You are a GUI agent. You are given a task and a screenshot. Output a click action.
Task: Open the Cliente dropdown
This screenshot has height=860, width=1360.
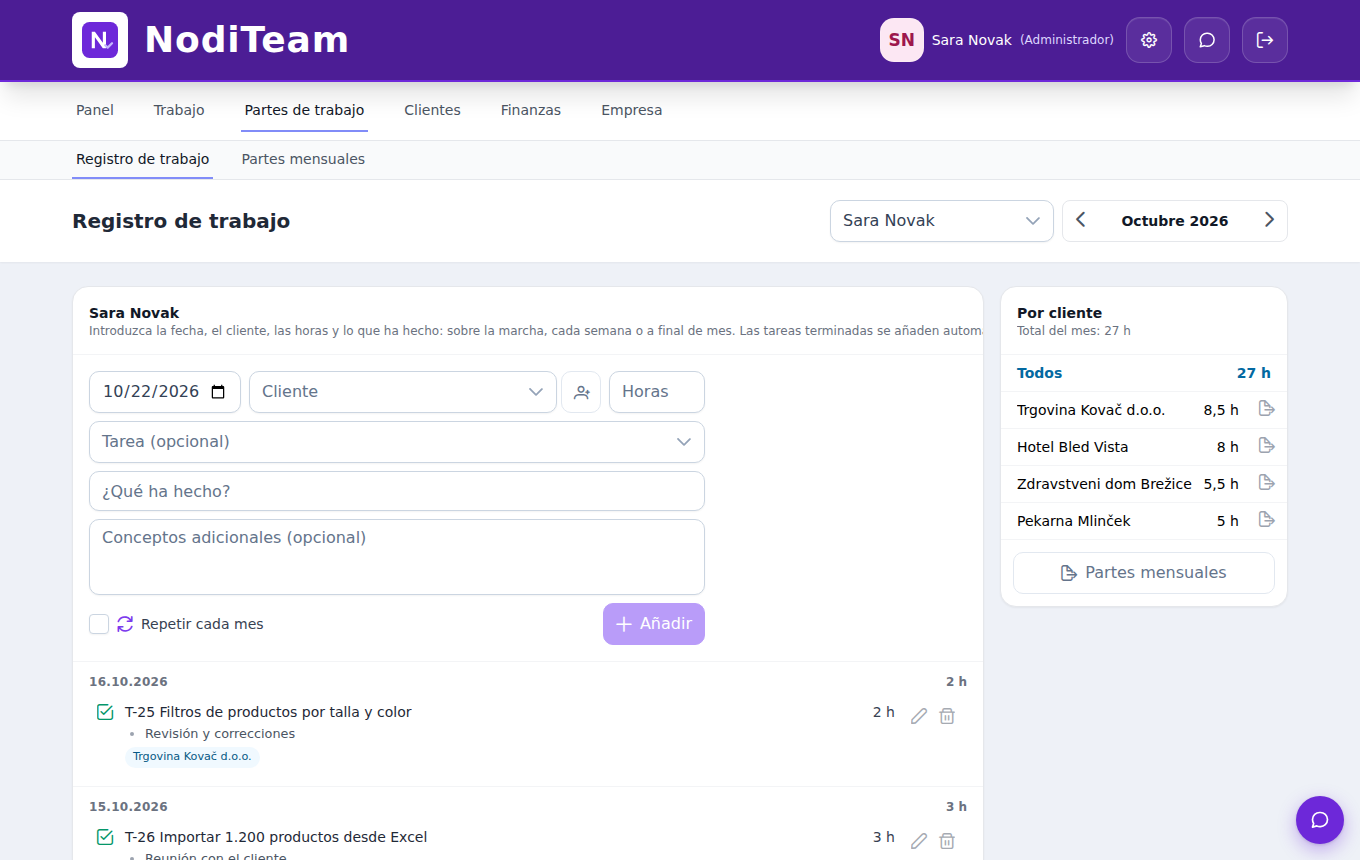[x=403, y=392]
